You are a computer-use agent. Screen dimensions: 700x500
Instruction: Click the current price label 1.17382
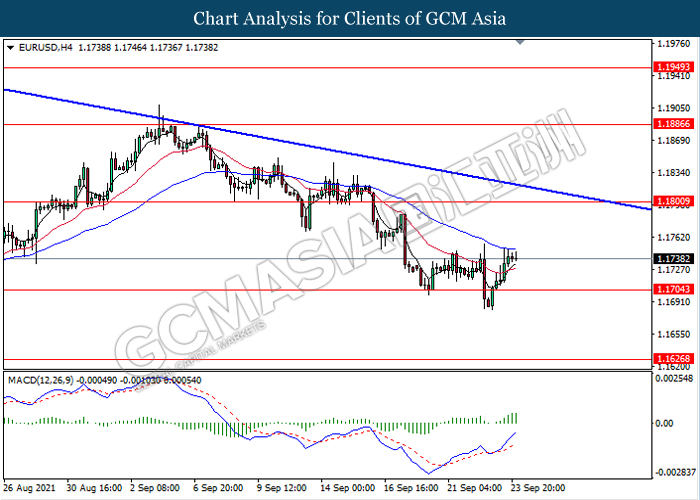click(674, 258)
